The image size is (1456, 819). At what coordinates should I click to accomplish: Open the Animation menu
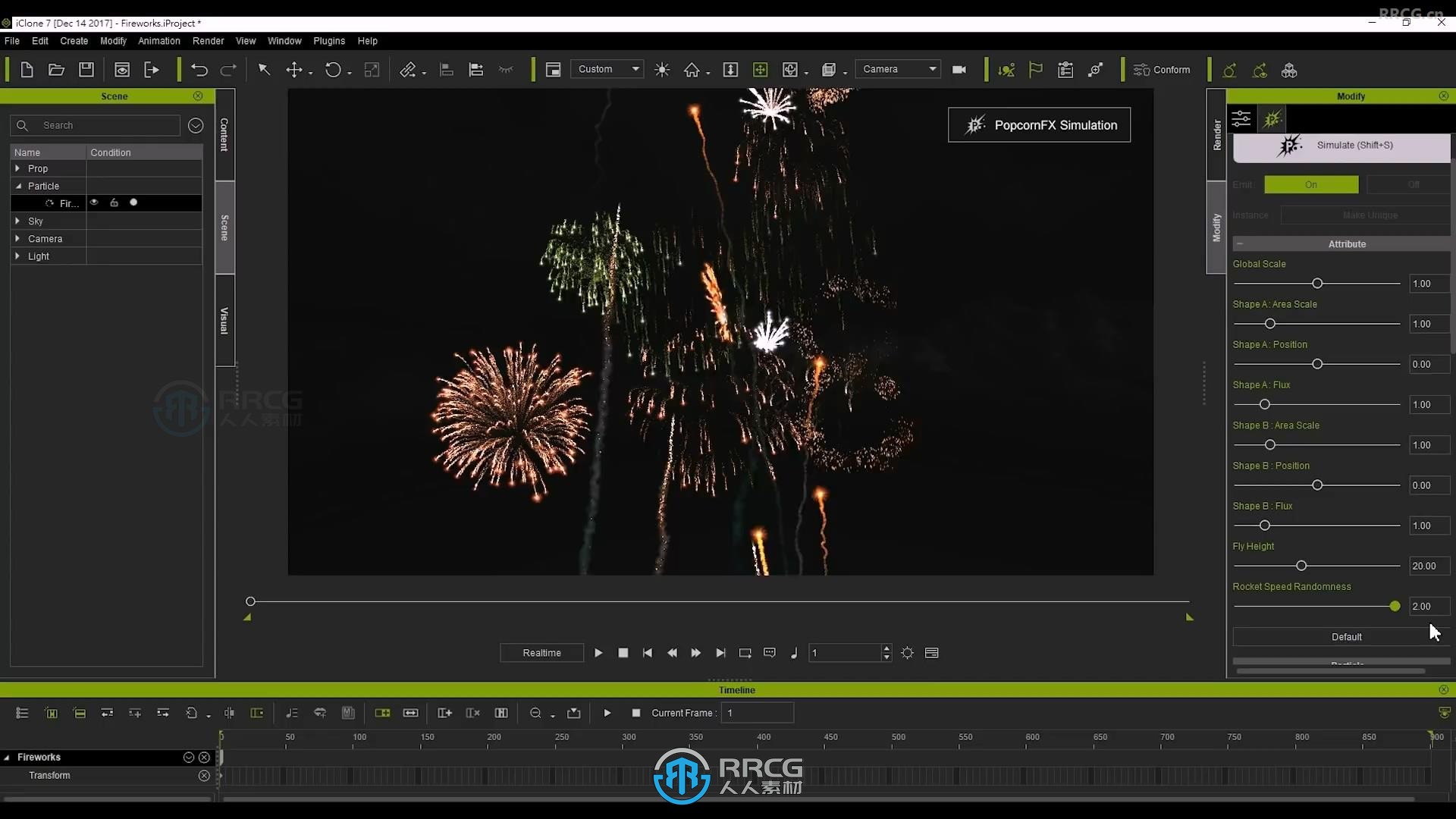[159, 40]
